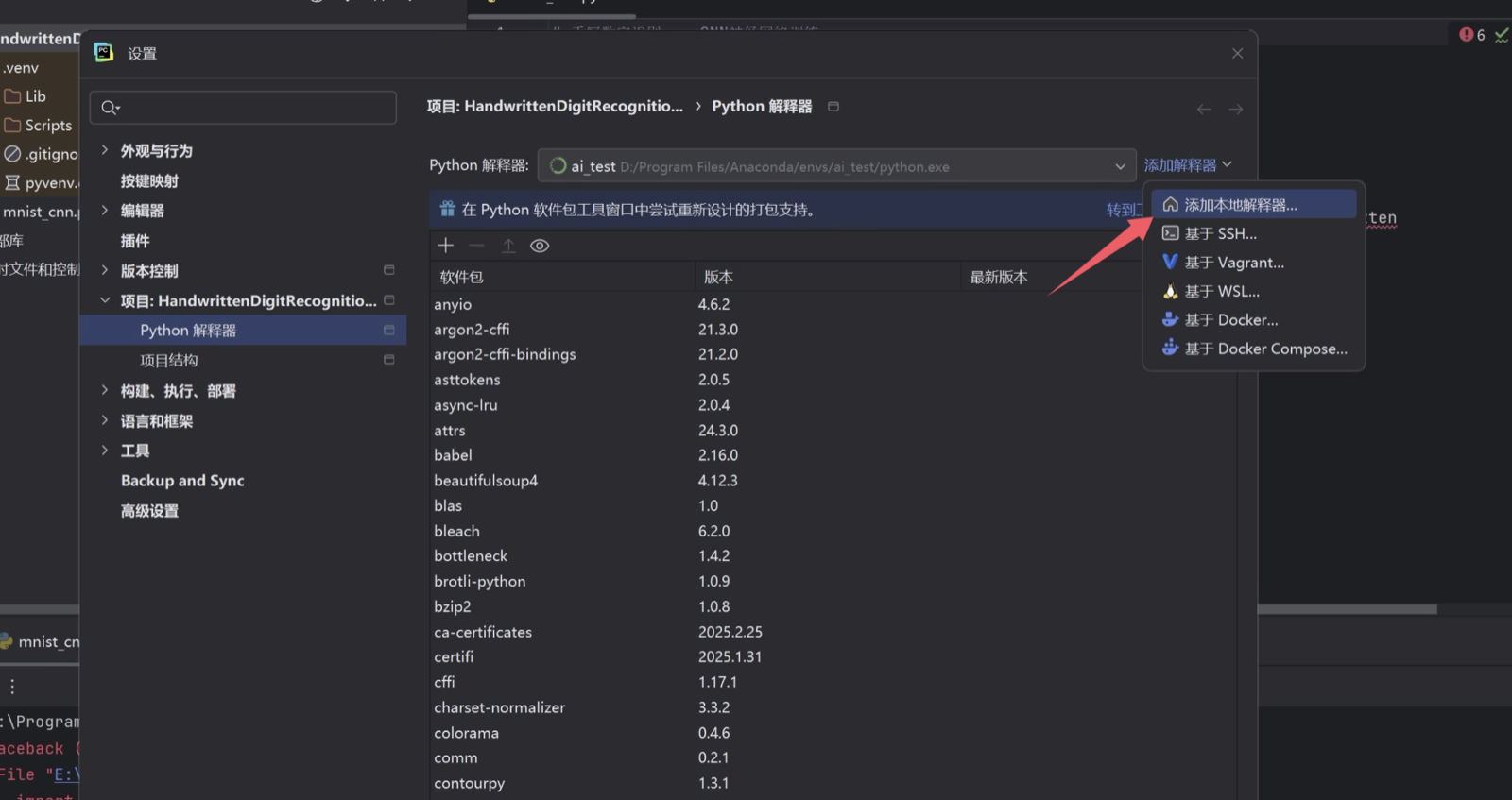Choose 基于 Vagrant... from the menu
The height and width of the screenshot is (800, 1512).
[x=1254, y=263]
